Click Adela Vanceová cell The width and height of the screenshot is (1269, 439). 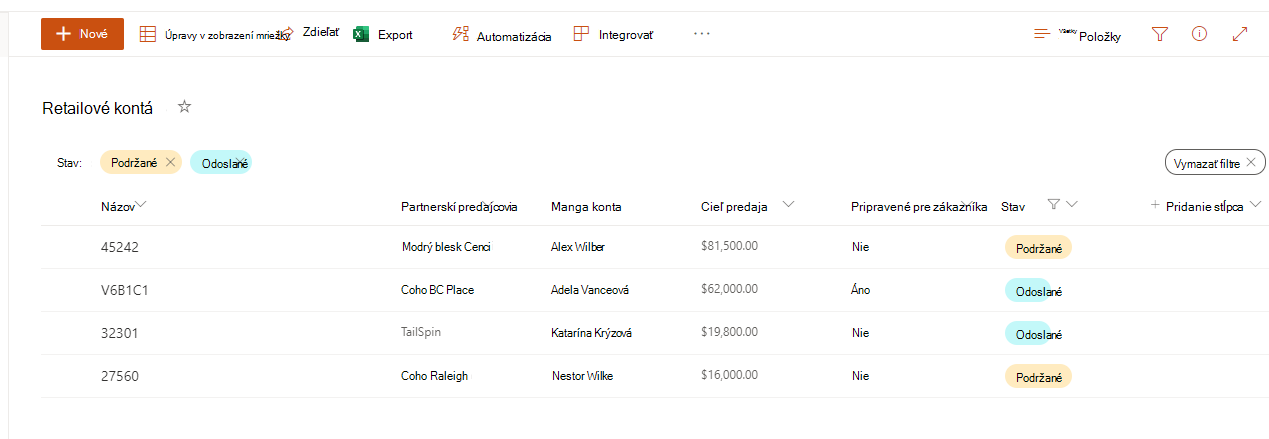590,290
